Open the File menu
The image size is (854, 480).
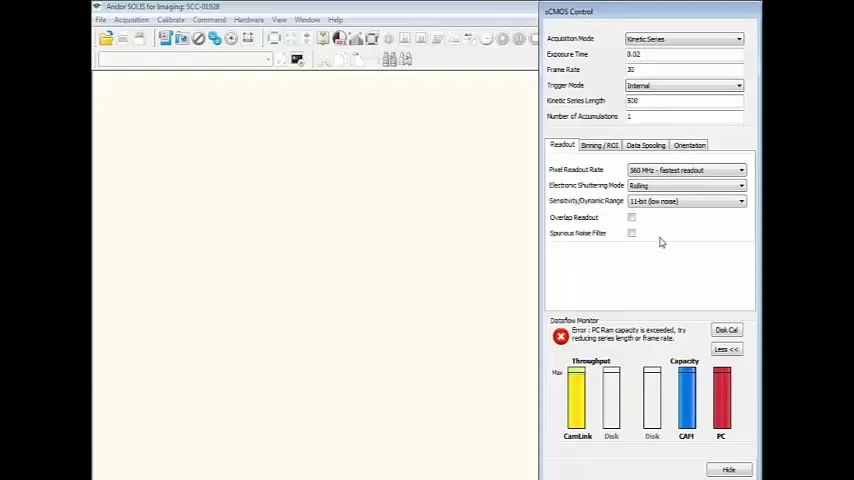pos(101,20)
